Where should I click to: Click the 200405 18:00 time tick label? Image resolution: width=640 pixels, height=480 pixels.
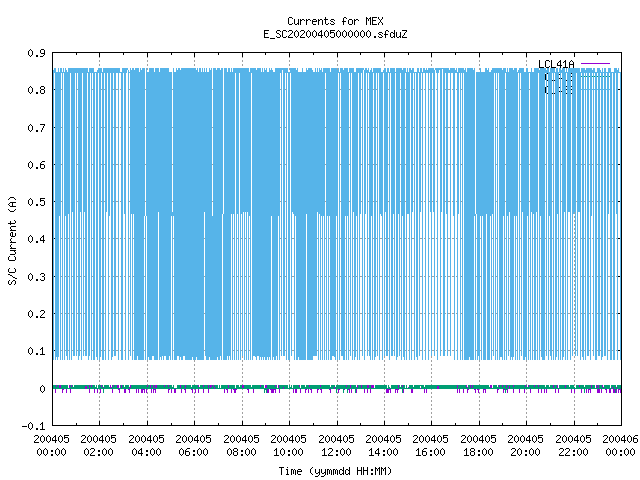478,445
